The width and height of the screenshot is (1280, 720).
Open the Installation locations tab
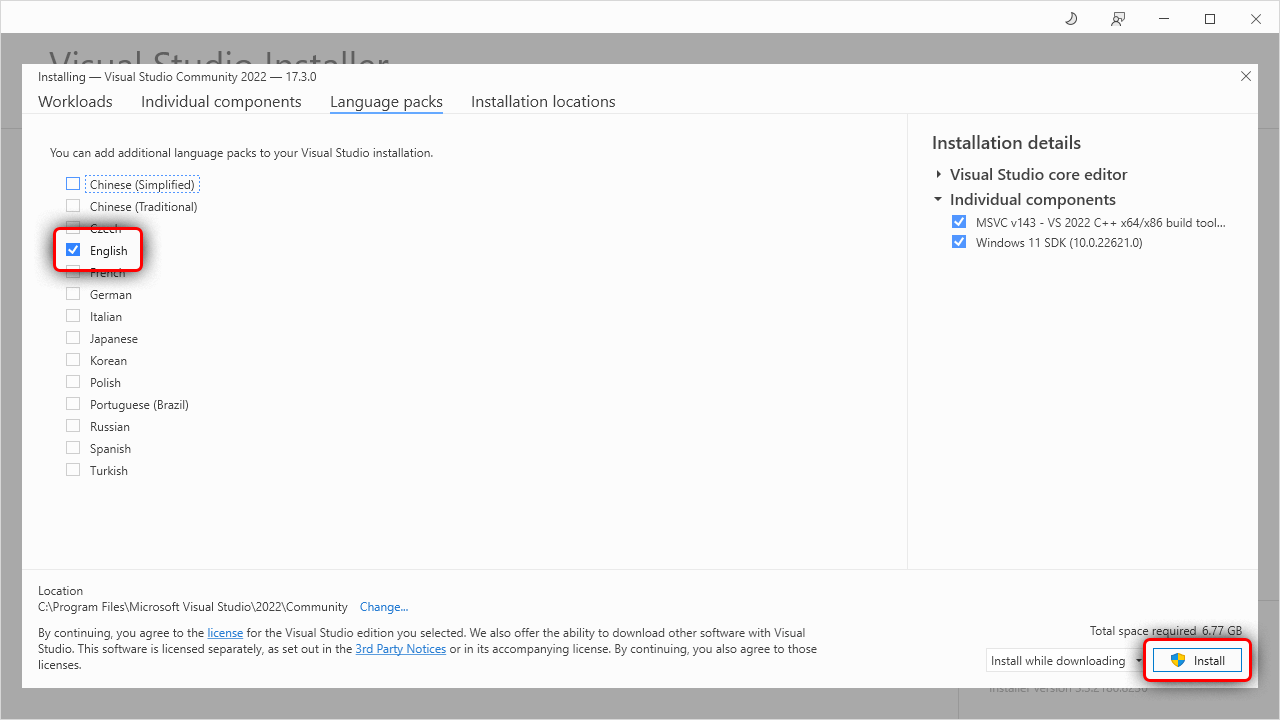pyautogui.click(x=543, y=102)
